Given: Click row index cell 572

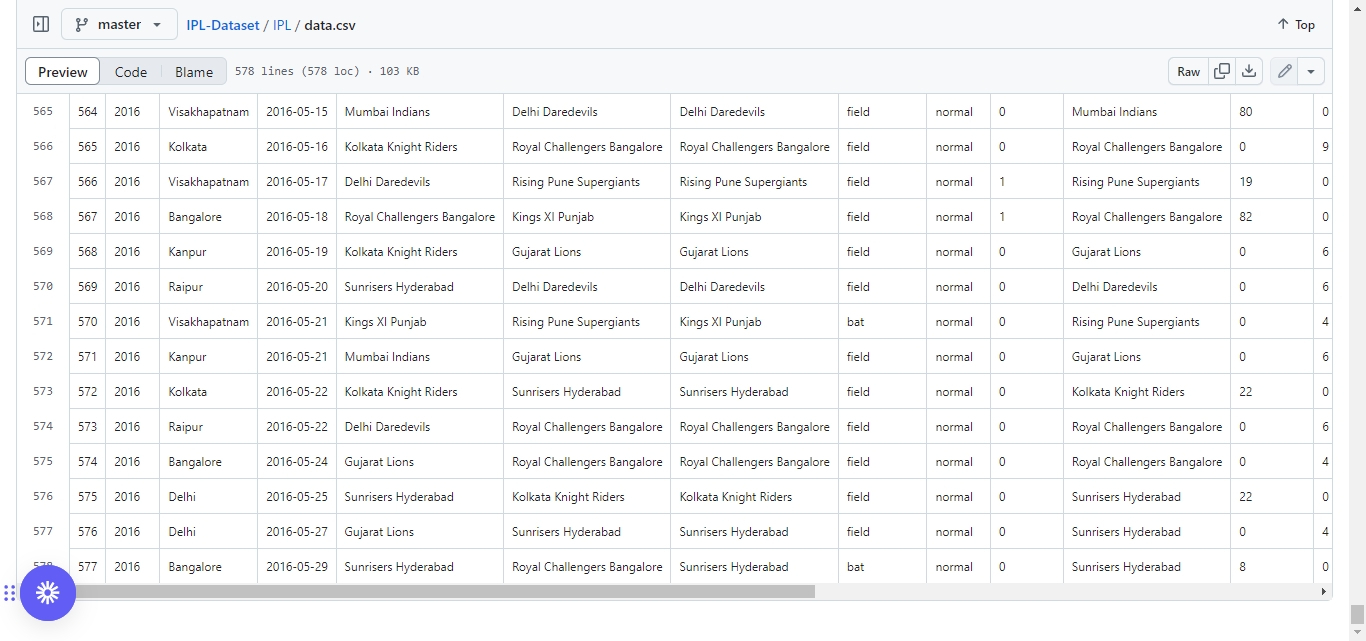Looking at the screenshot, I should [x=88, y=392].
